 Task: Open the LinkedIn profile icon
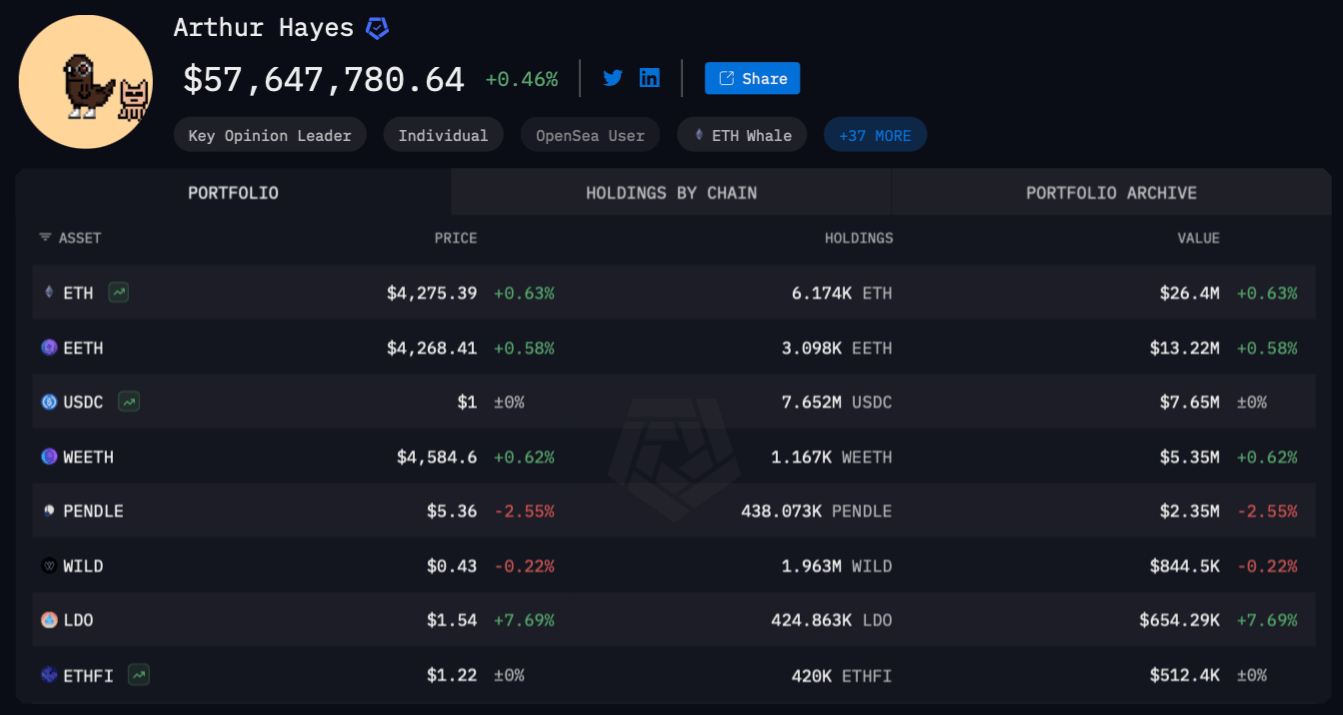(650, 78)
